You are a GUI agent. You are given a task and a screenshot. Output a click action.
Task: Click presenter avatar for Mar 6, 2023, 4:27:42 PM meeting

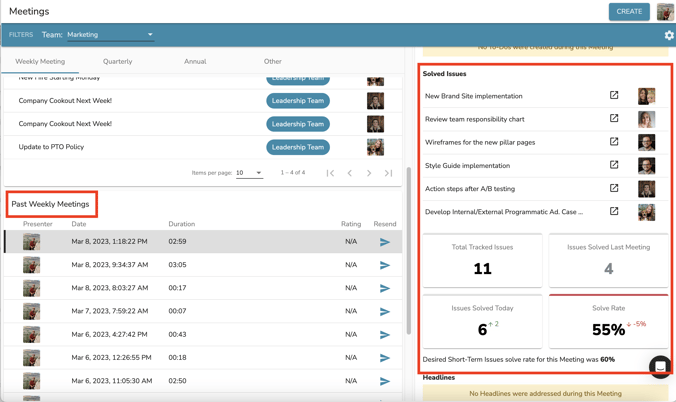tap(31, 335)
